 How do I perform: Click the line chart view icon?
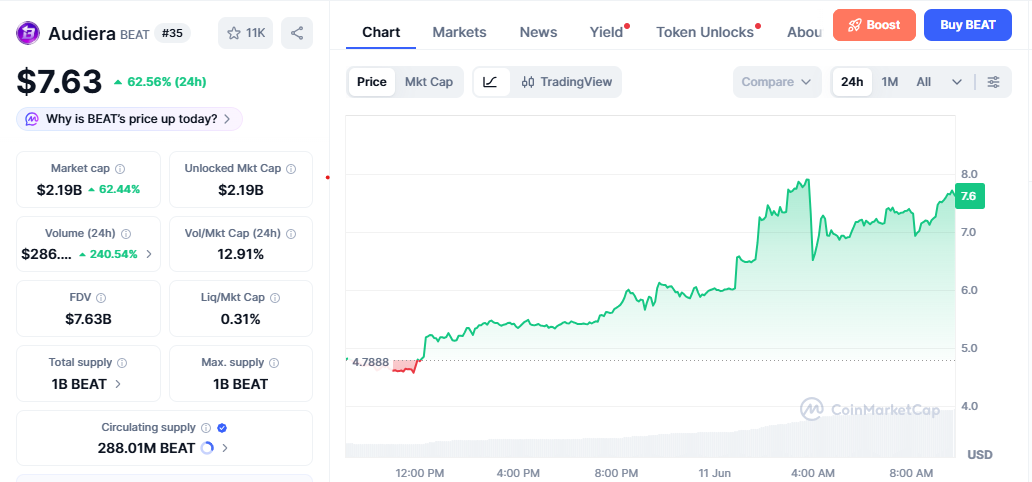[490, 82]
